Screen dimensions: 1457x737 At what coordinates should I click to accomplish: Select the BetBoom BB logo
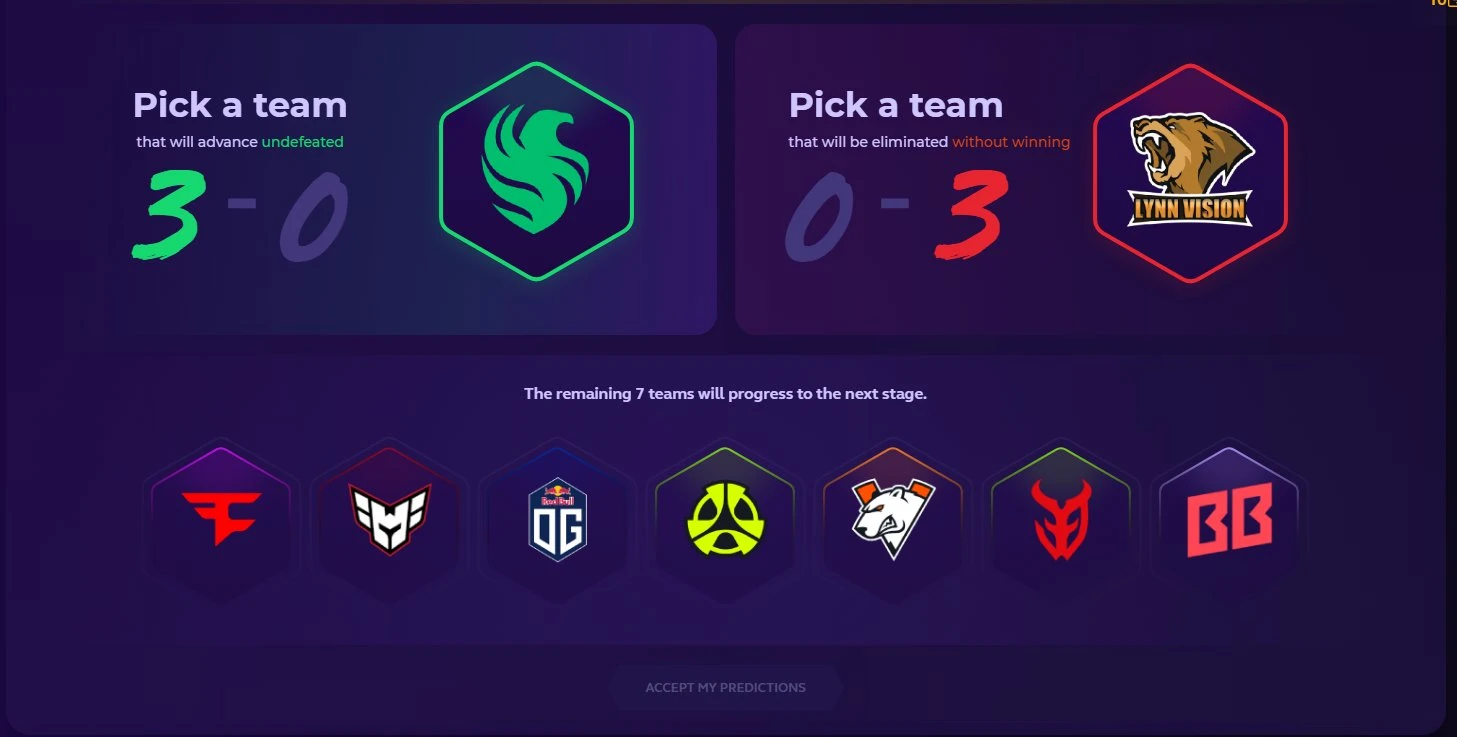(1229, 519)
